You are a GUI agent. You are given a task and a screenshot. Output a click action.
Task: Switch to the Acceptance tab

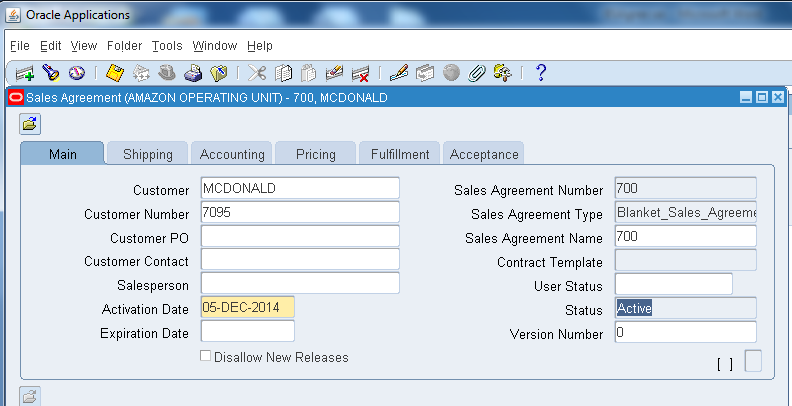(x=483, y=154)
